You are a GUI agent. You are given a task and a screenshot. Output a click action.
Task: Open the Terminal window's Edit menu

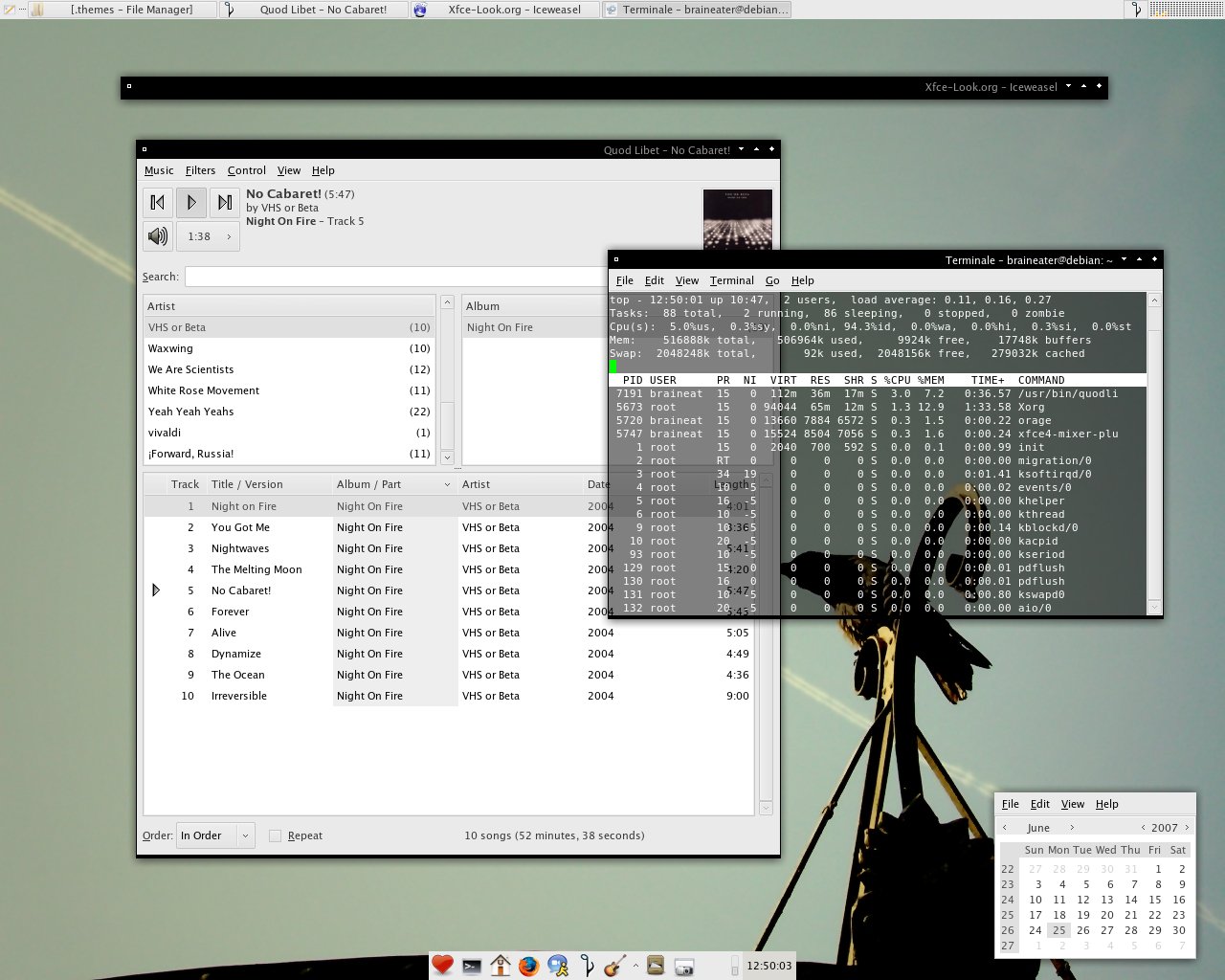point(655,280)
